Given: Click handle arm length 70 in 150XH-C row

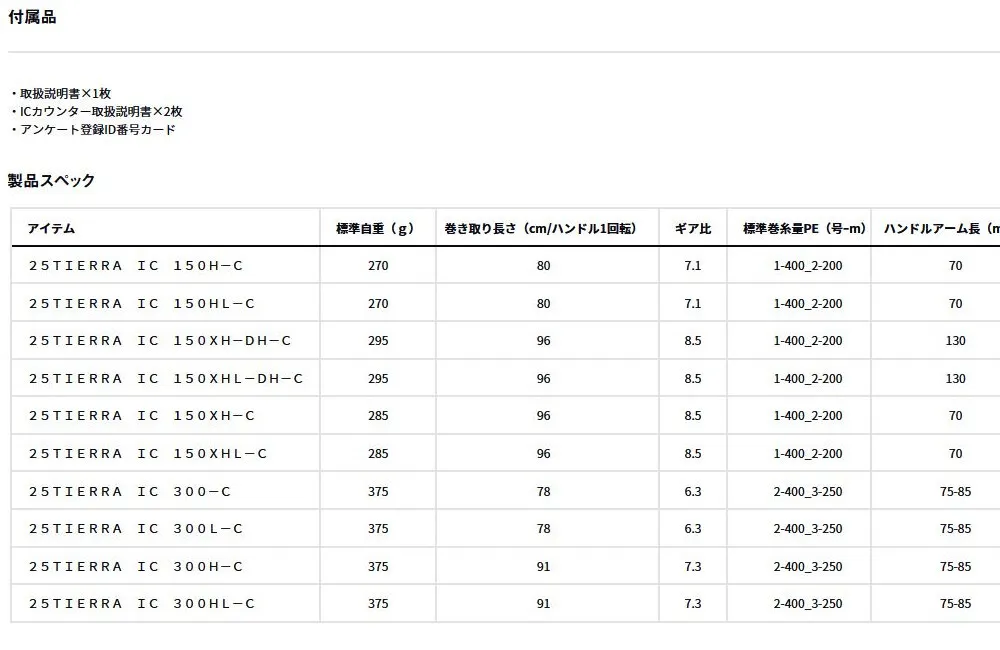Looking at the screenshot, I should [x=955, y=416].
